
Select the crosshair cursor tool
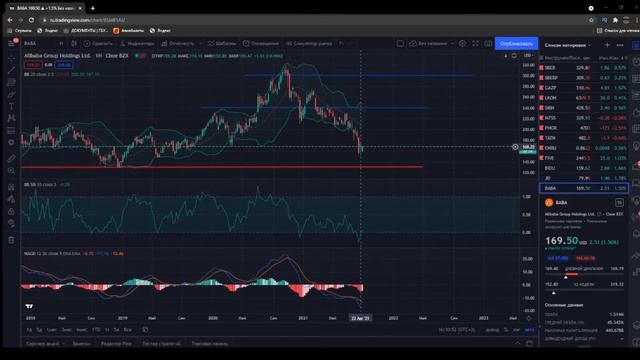click(11, 58)
